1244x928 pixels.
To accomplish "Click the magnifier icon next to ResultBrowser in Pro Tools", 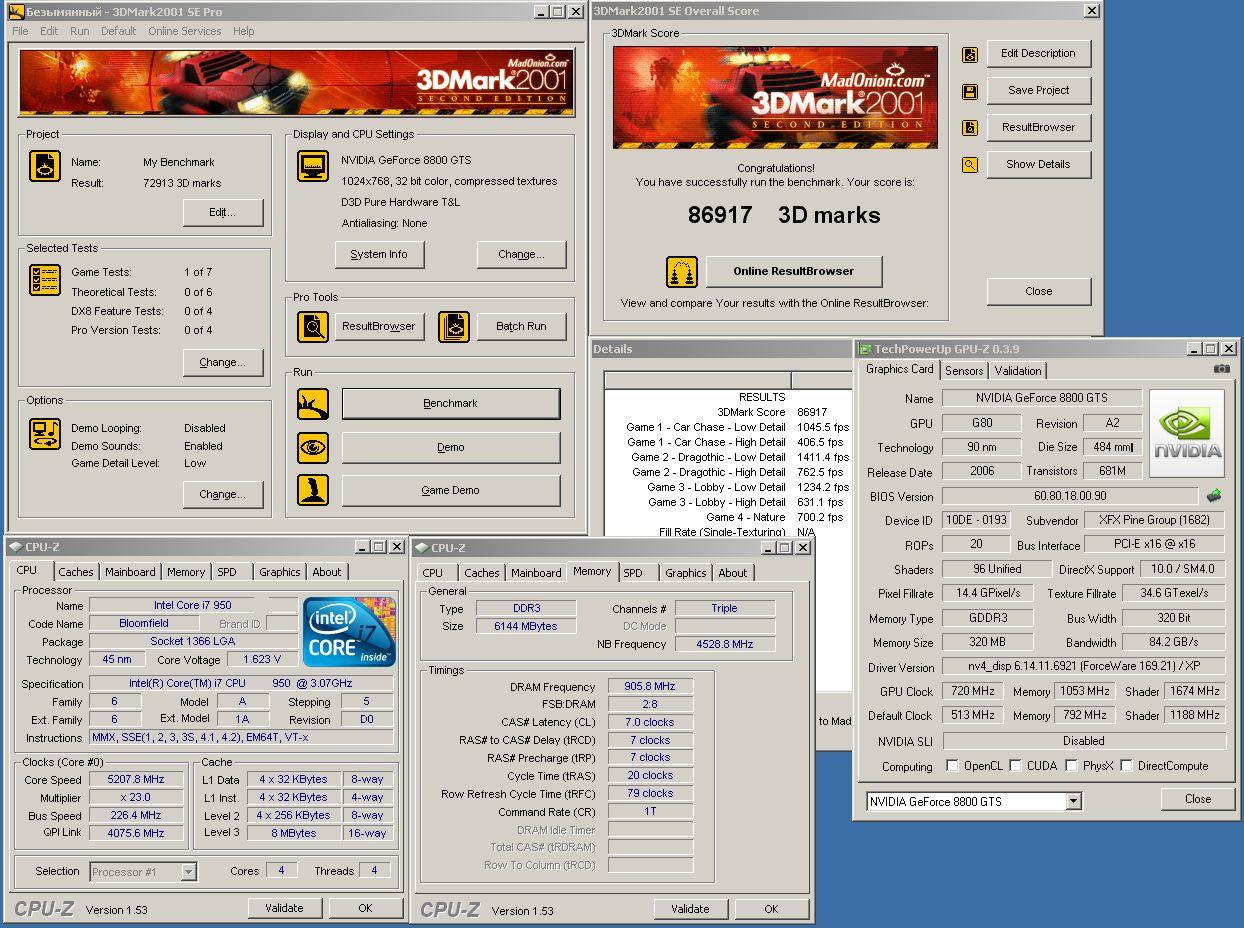I will [x=313, y=327].
